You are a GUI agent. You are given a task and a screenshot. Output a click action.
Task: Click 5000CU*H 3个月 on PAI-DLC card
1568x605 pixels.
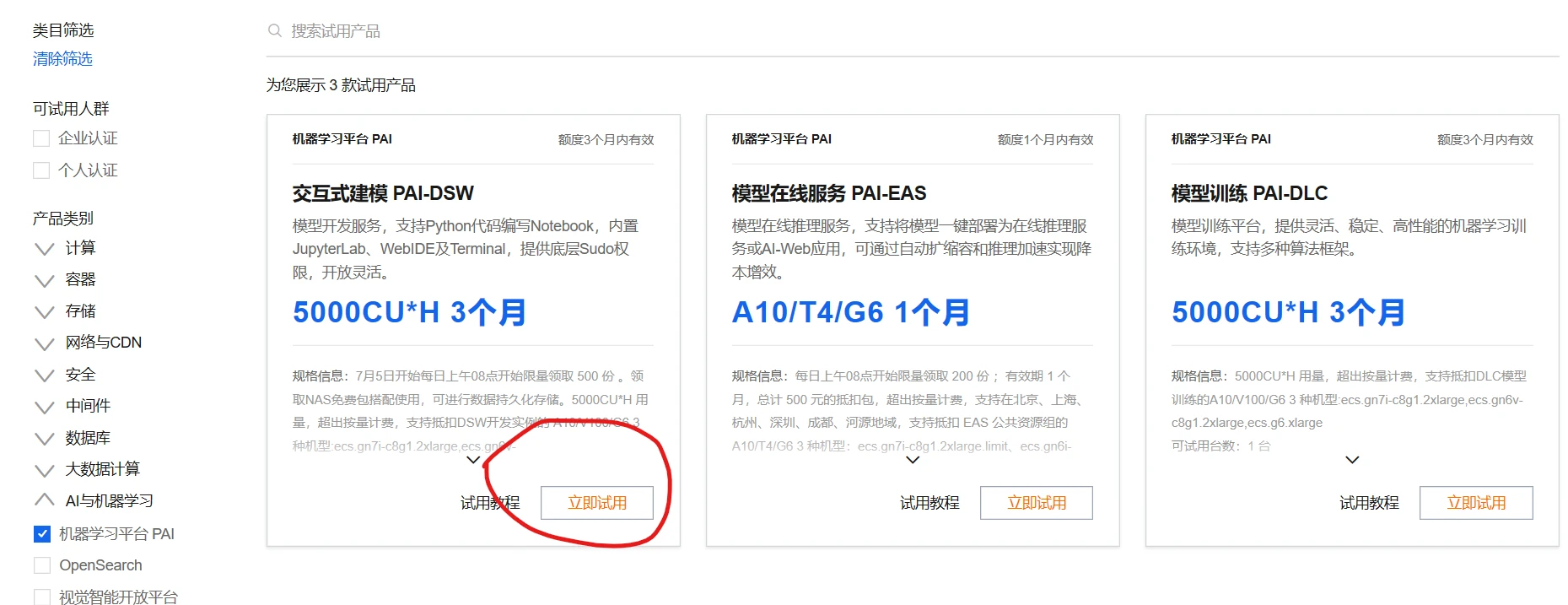coord(1289,312)
